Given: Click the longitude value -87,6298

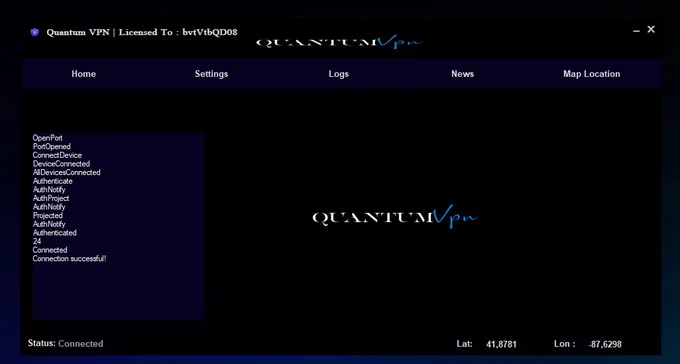Looking at the screenshot, I should pos(605,344).
